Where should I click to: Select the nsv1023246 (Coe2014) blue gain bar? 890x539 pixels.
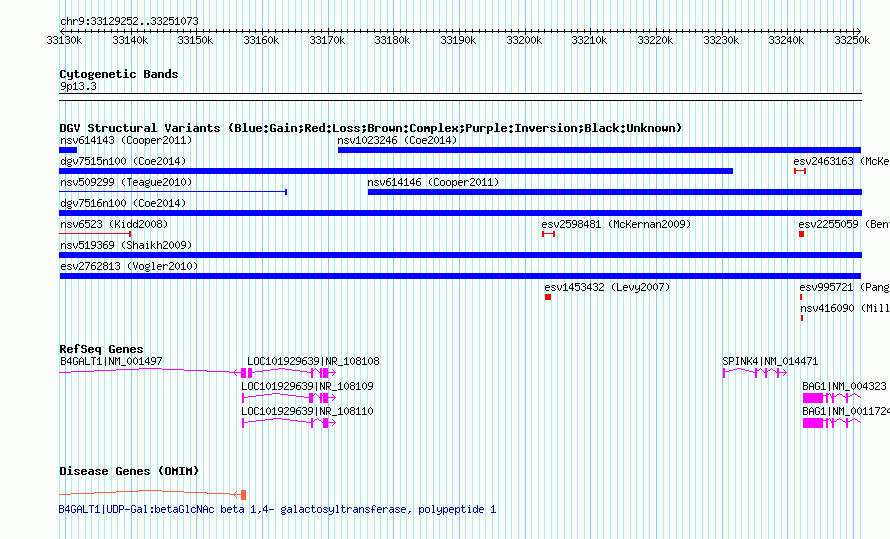tap(599, 150)
